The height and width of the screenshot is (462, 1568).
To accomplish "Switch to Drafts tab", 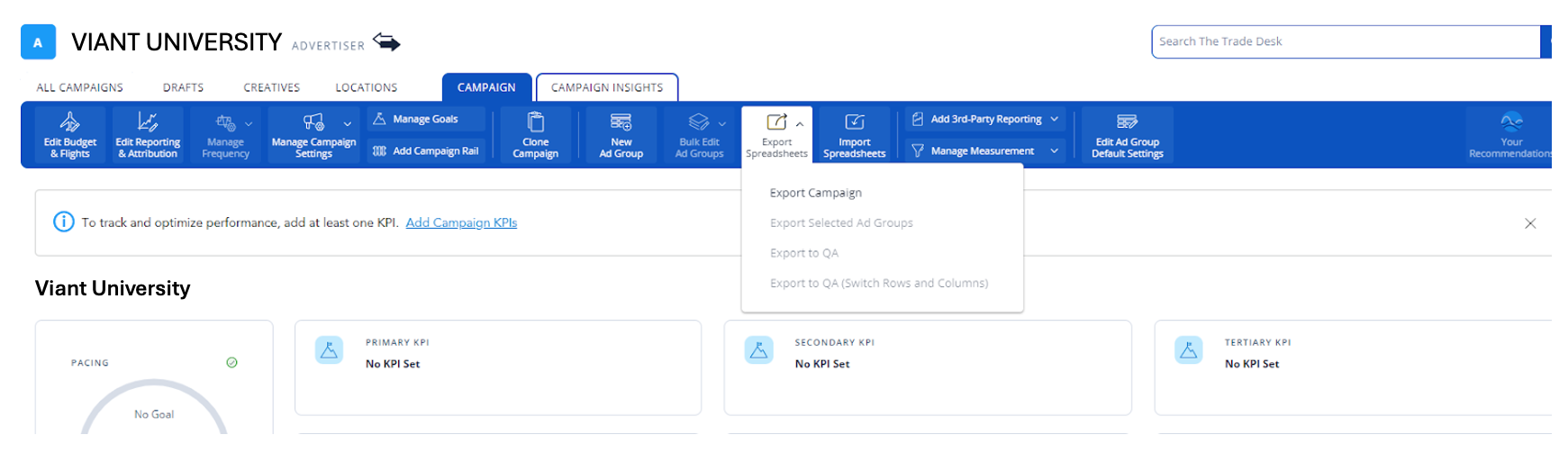I will 183,87.
